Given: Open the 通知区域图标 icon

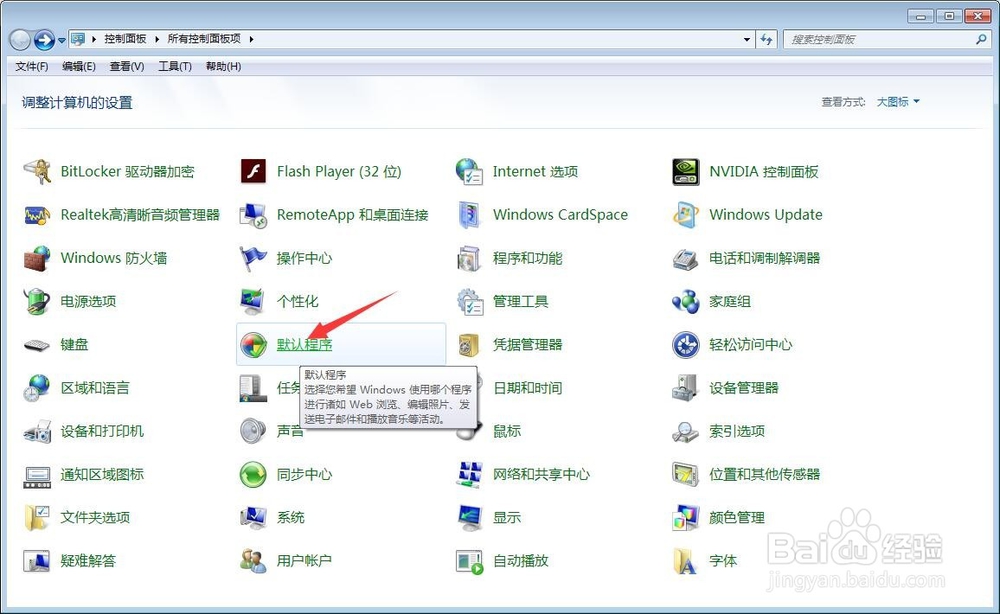Looking at the screenshot, I should click(x=37, y=475).
